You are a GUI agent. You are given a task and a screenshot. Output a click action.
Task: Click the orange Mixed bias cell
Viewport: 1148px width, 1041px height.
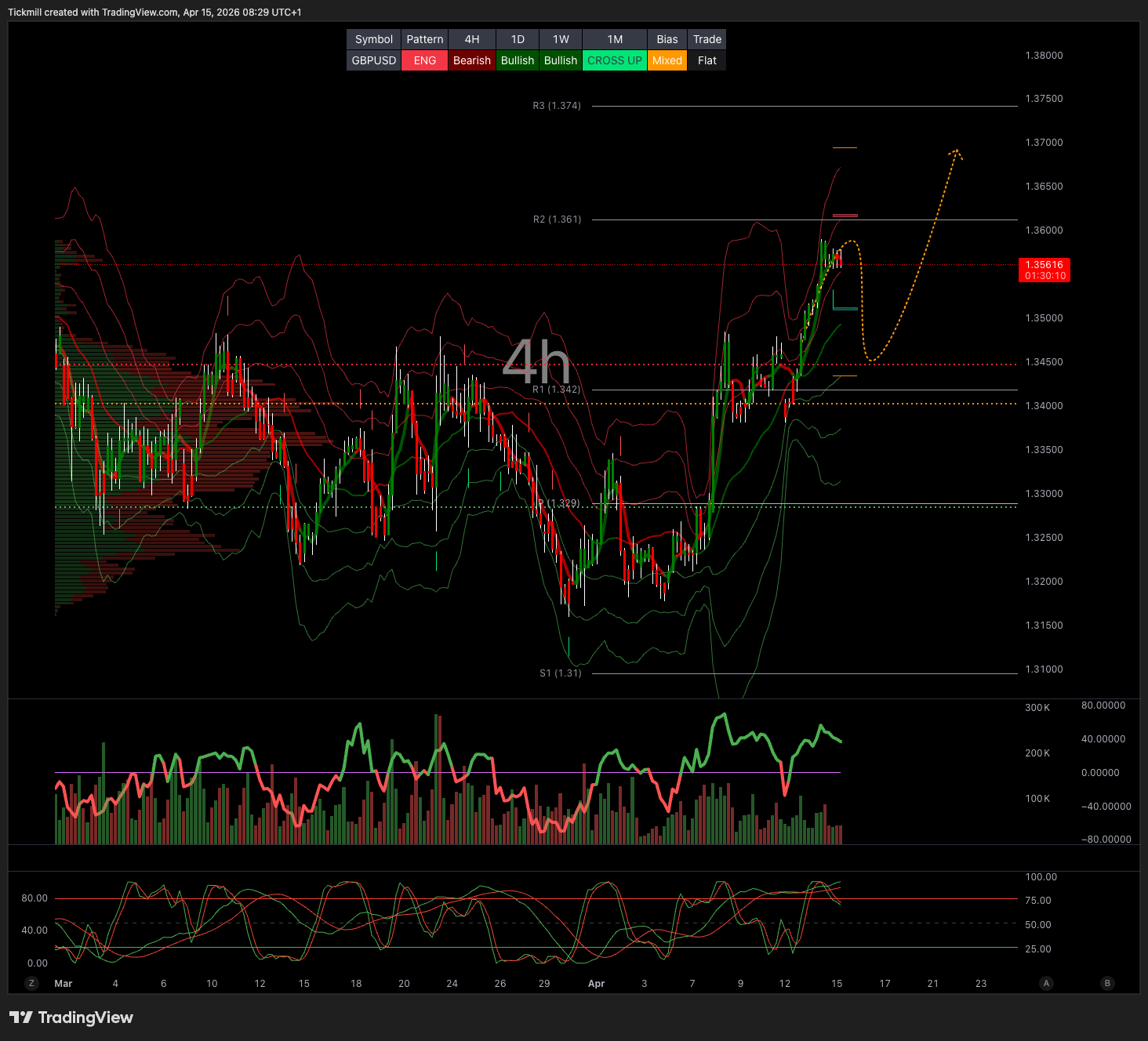[x=667, y=60]
